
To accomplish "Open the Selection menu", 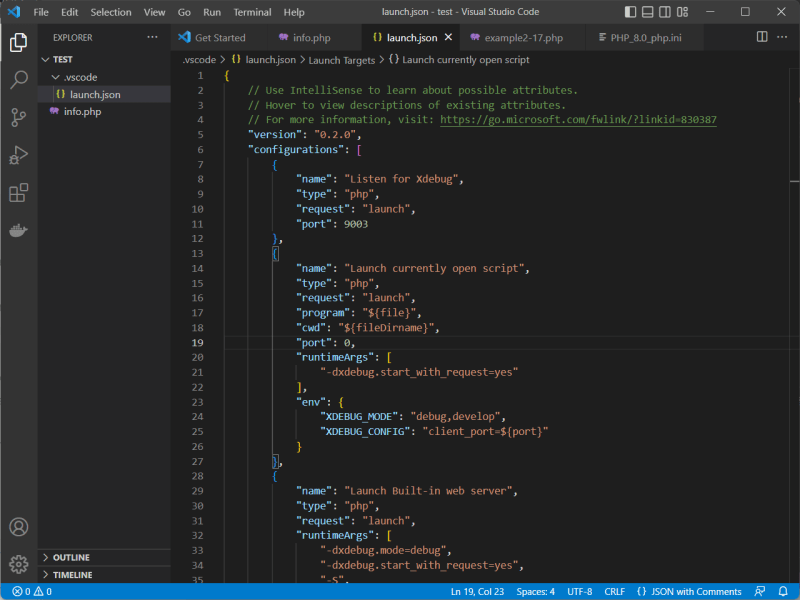I will click(111, 12).
